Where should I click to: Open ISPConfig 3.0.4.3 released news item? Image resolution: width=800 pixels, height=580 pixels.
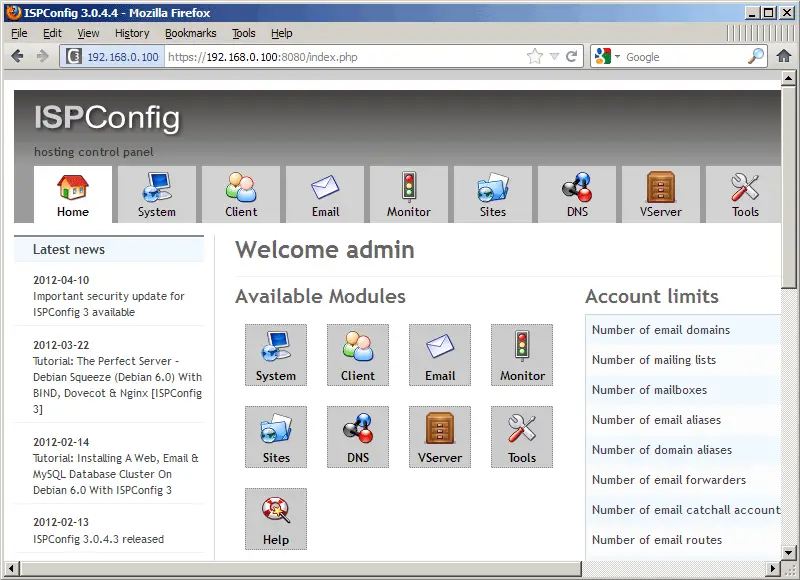(x=98, y=539)
